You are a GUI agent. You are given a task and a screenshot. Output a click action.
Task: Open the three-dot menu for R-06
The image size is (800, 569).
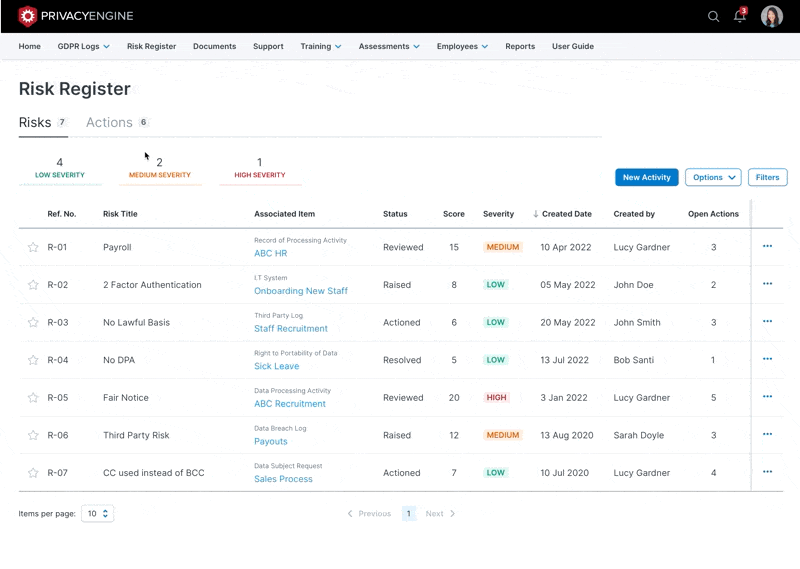click(767, 434)
